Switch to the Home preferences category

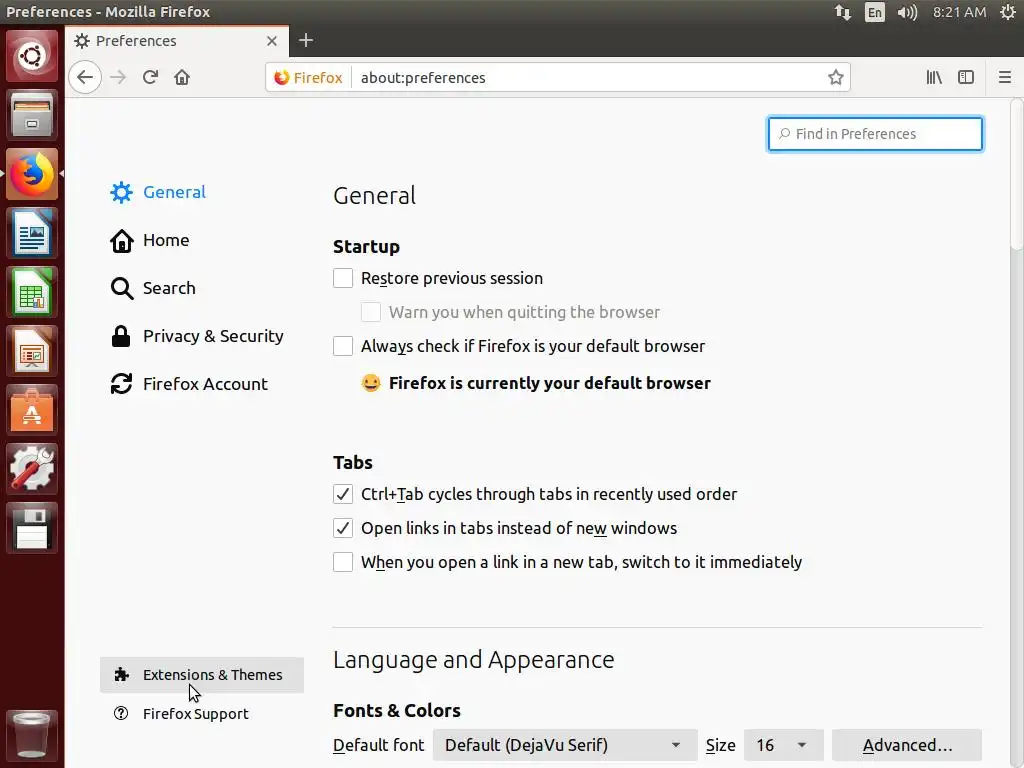(150, 240)
